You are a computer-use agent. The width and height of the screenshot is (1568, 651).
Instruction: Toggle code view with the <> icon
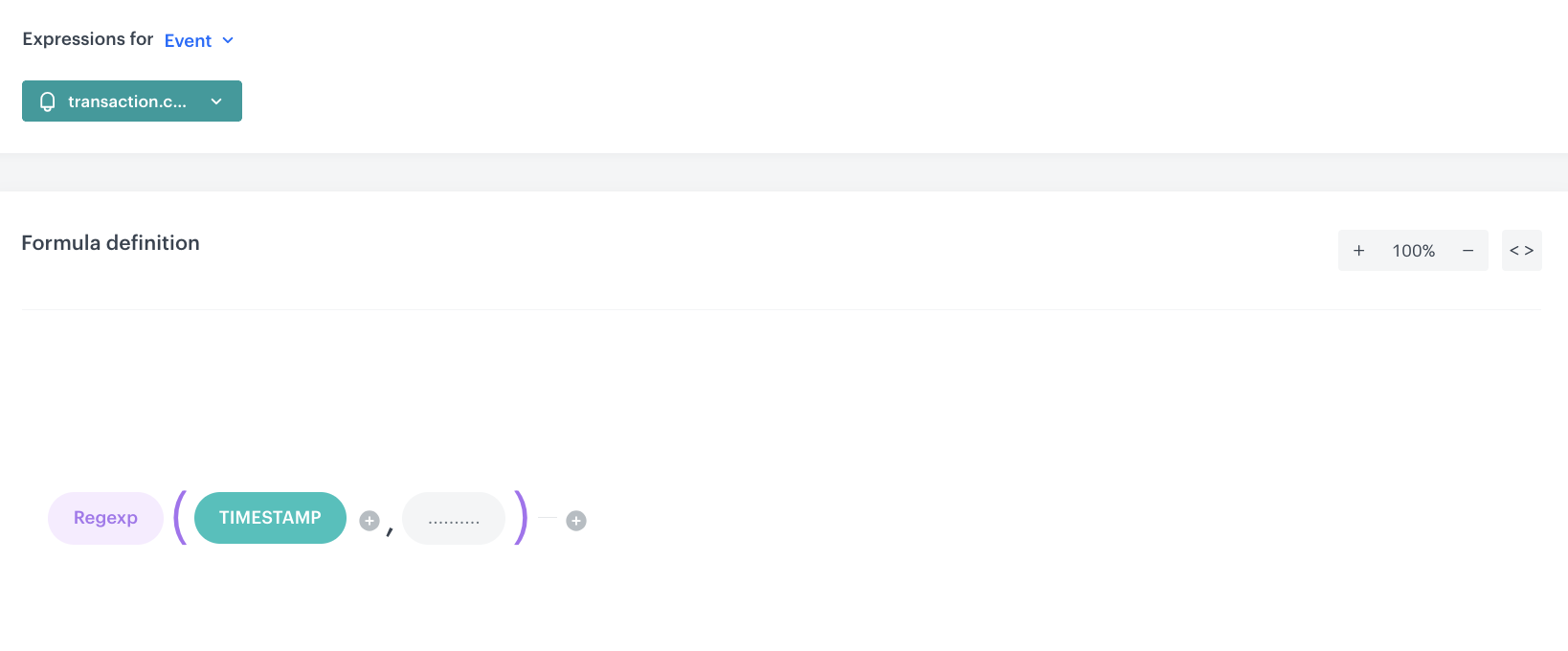pyautogui.click(x=1521, y=250)
